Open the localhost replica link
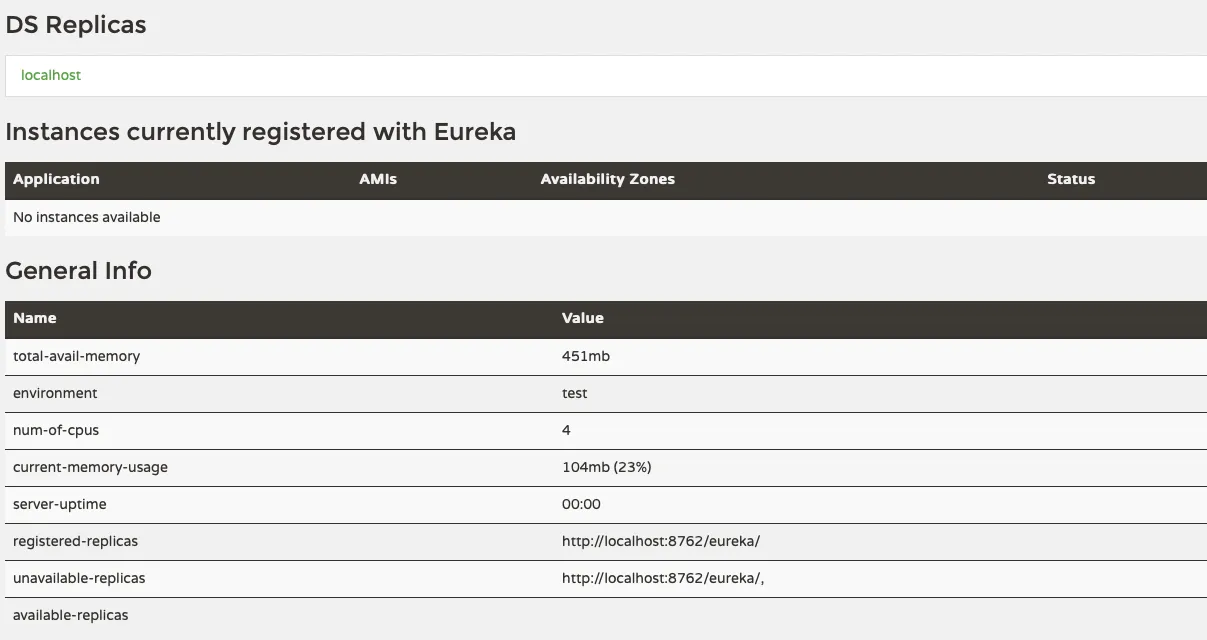1207x640 pixels. [x=51, y=75]
